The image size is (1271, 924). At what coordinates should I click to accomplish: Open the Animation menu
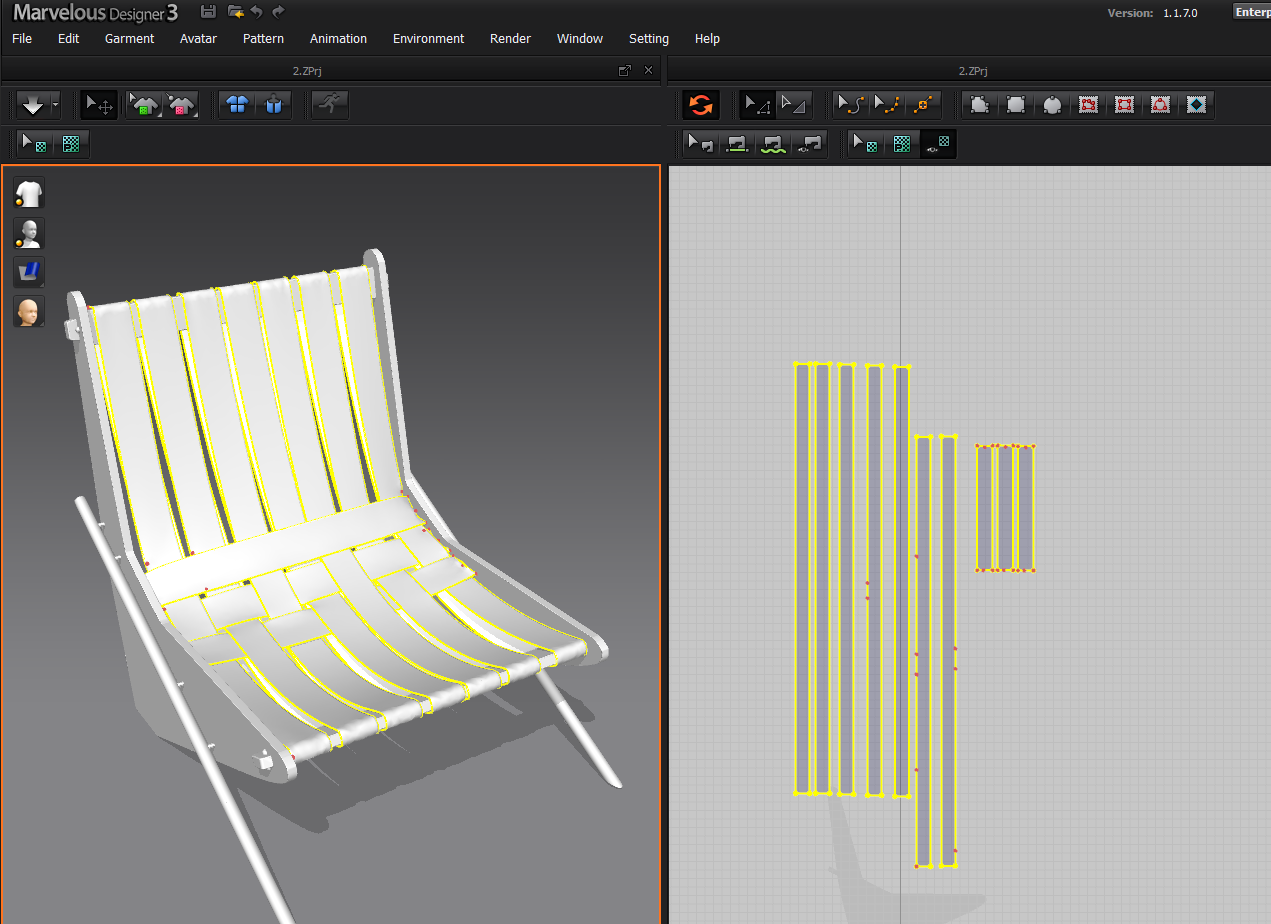pos(338,38)
